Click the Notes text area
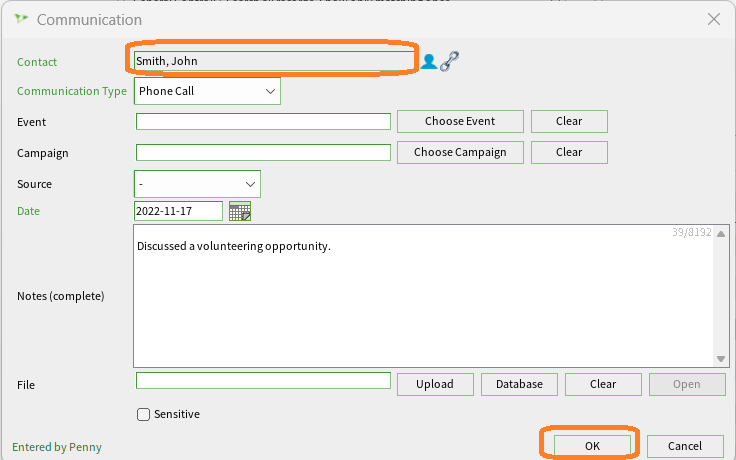 [x=423, y=296]
